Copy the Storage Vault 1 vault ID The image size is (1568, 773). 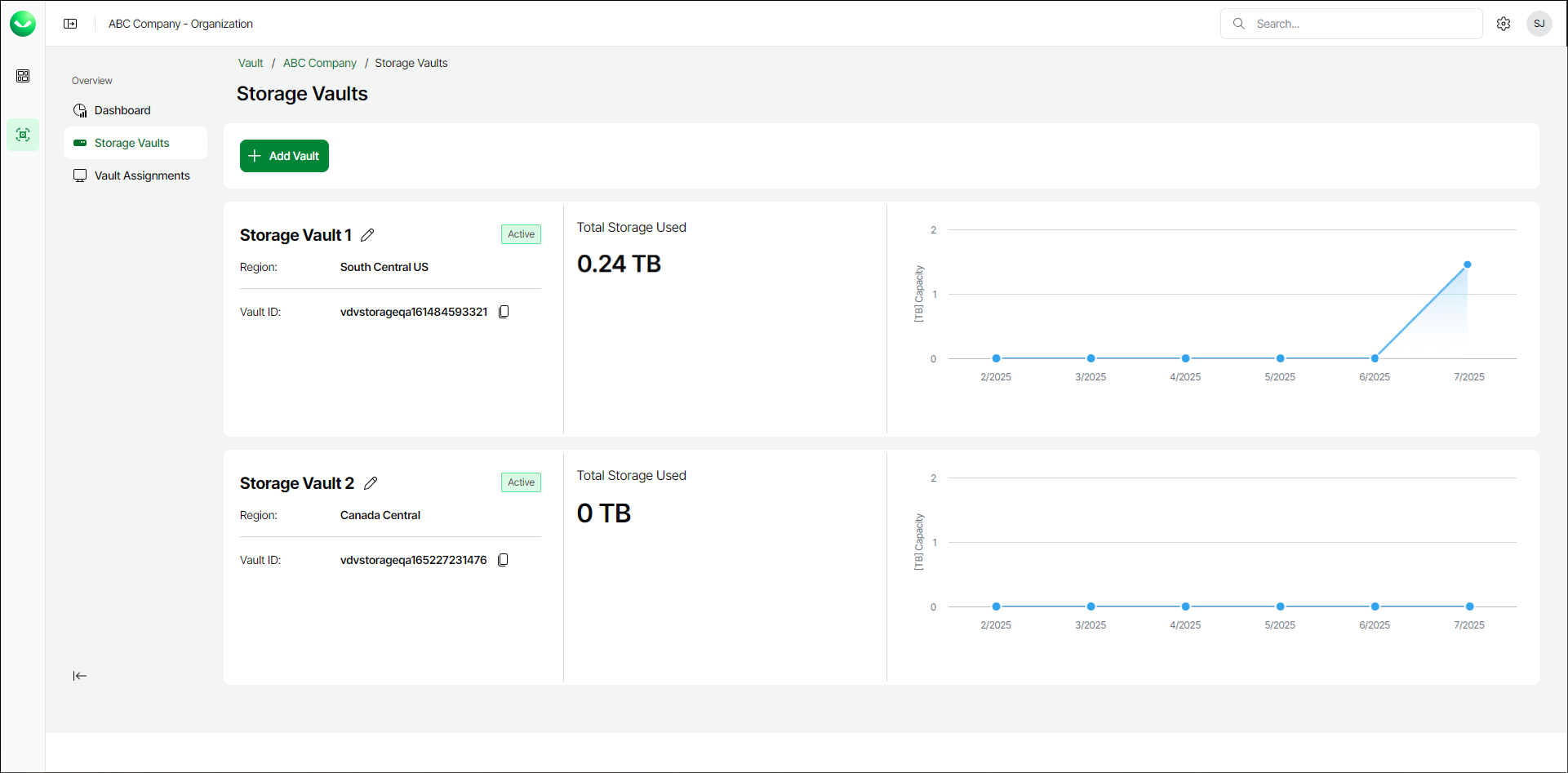[x=504, y=312]
